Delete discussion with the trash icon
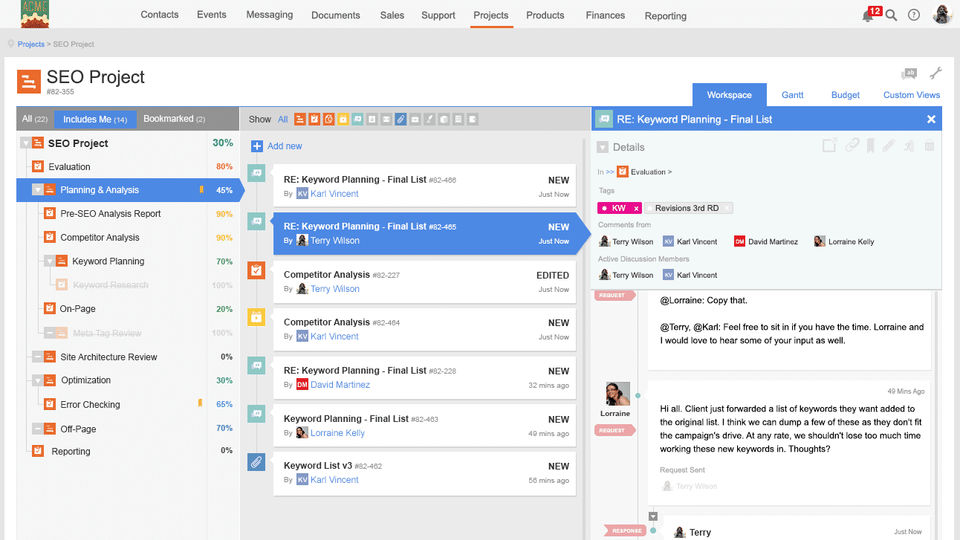This screenshot has height=540, width=960. [x=929, y=146]
